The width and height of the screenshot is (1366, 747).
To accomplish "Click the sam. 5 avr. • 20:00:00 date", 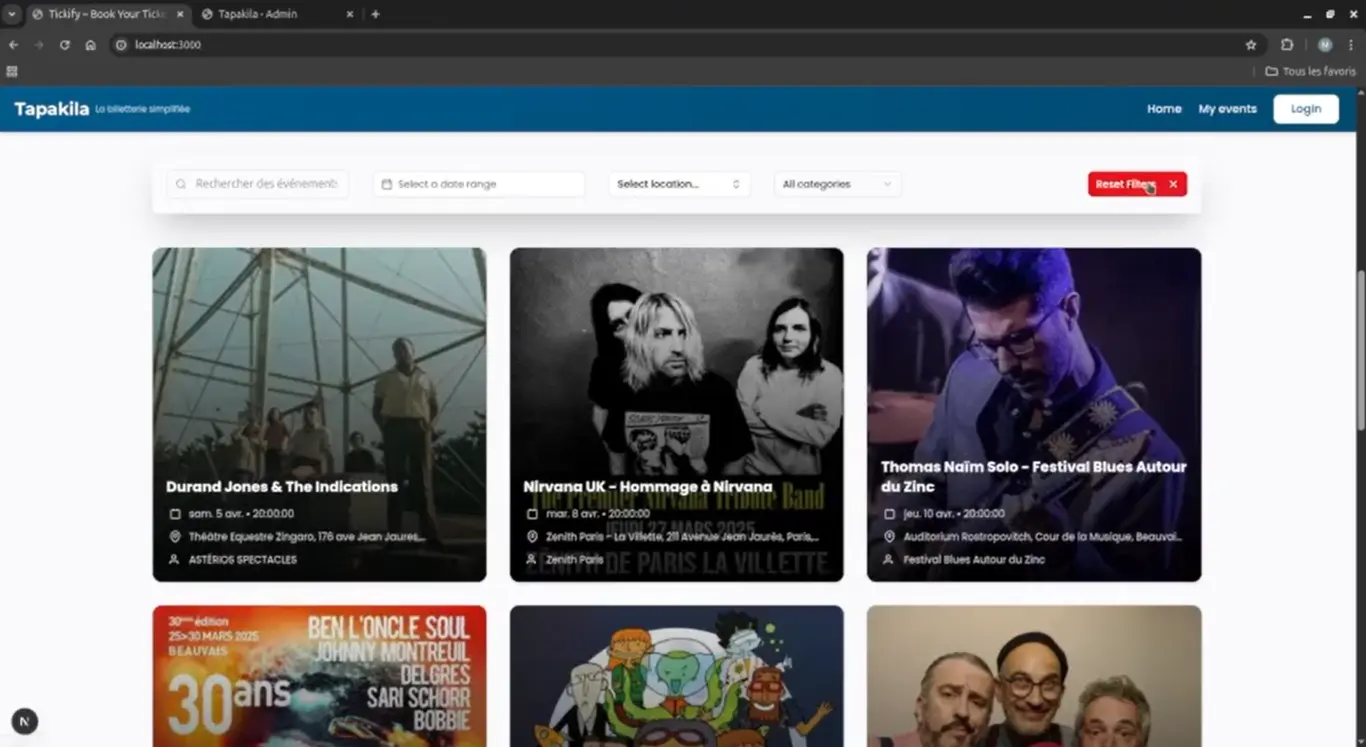I will [241, 514].
